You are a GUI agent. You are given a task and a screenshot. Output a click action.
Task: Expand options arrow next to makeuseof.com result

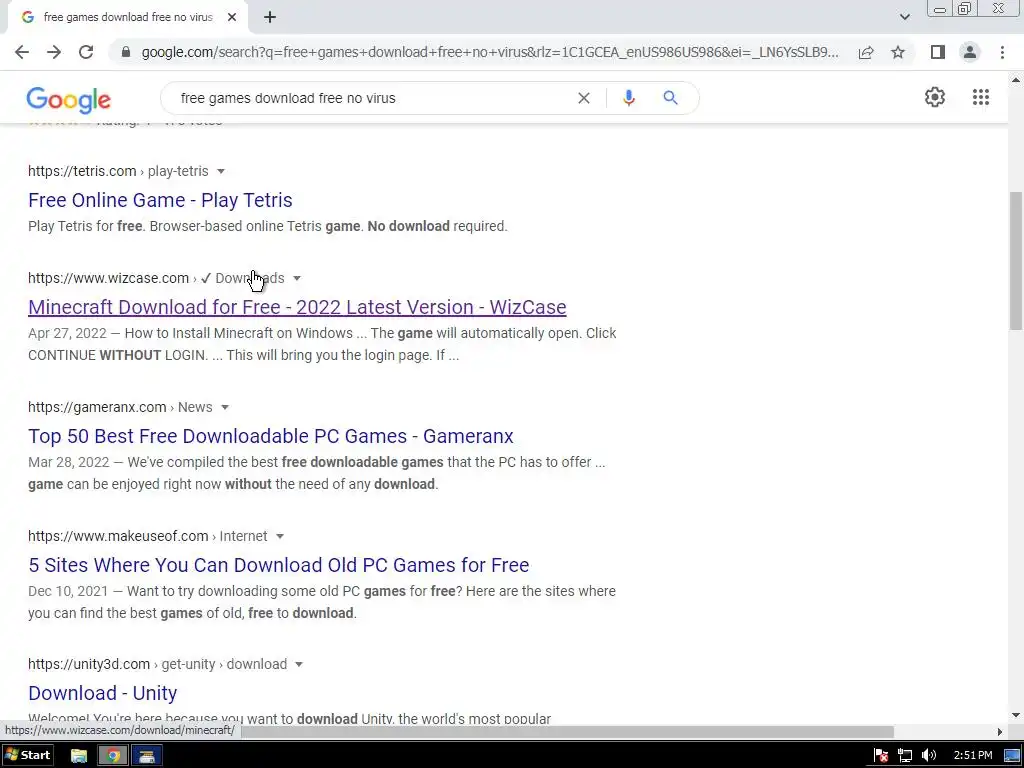(x=280, y=536)
